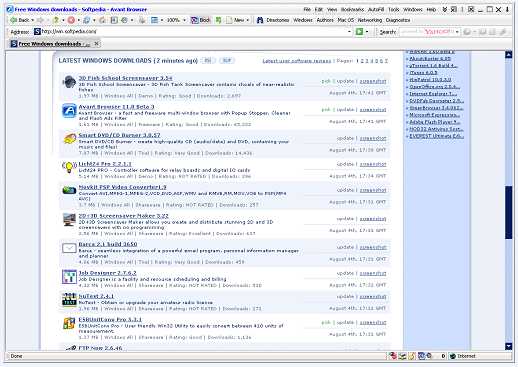This screenshot has height=367, width=518.
Task: Open the 100% zoom dropdown
Action: [x=184, y=20]
